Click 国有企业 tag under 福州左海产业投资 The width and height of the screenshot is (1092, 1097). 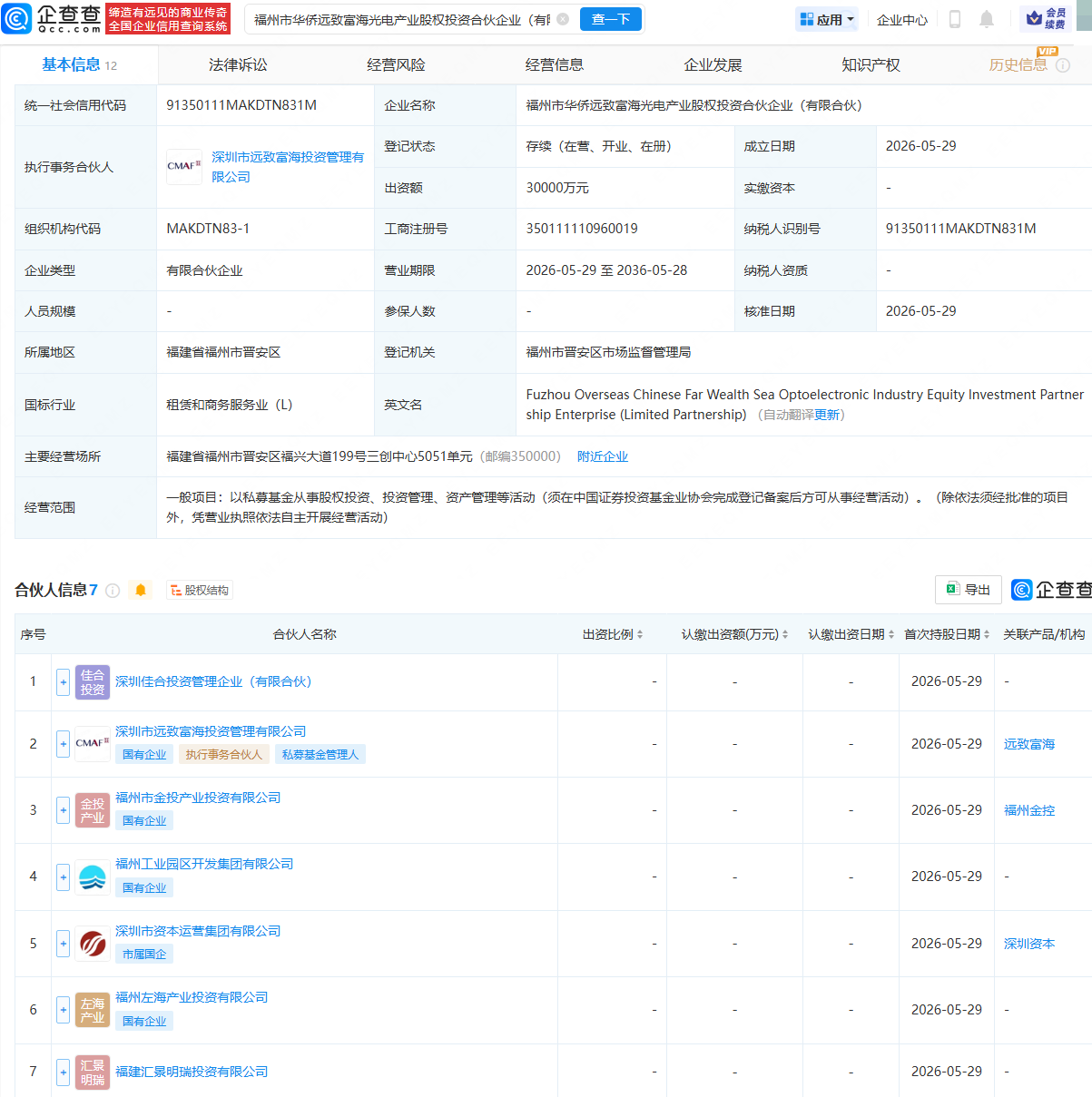click(144, 1022)
